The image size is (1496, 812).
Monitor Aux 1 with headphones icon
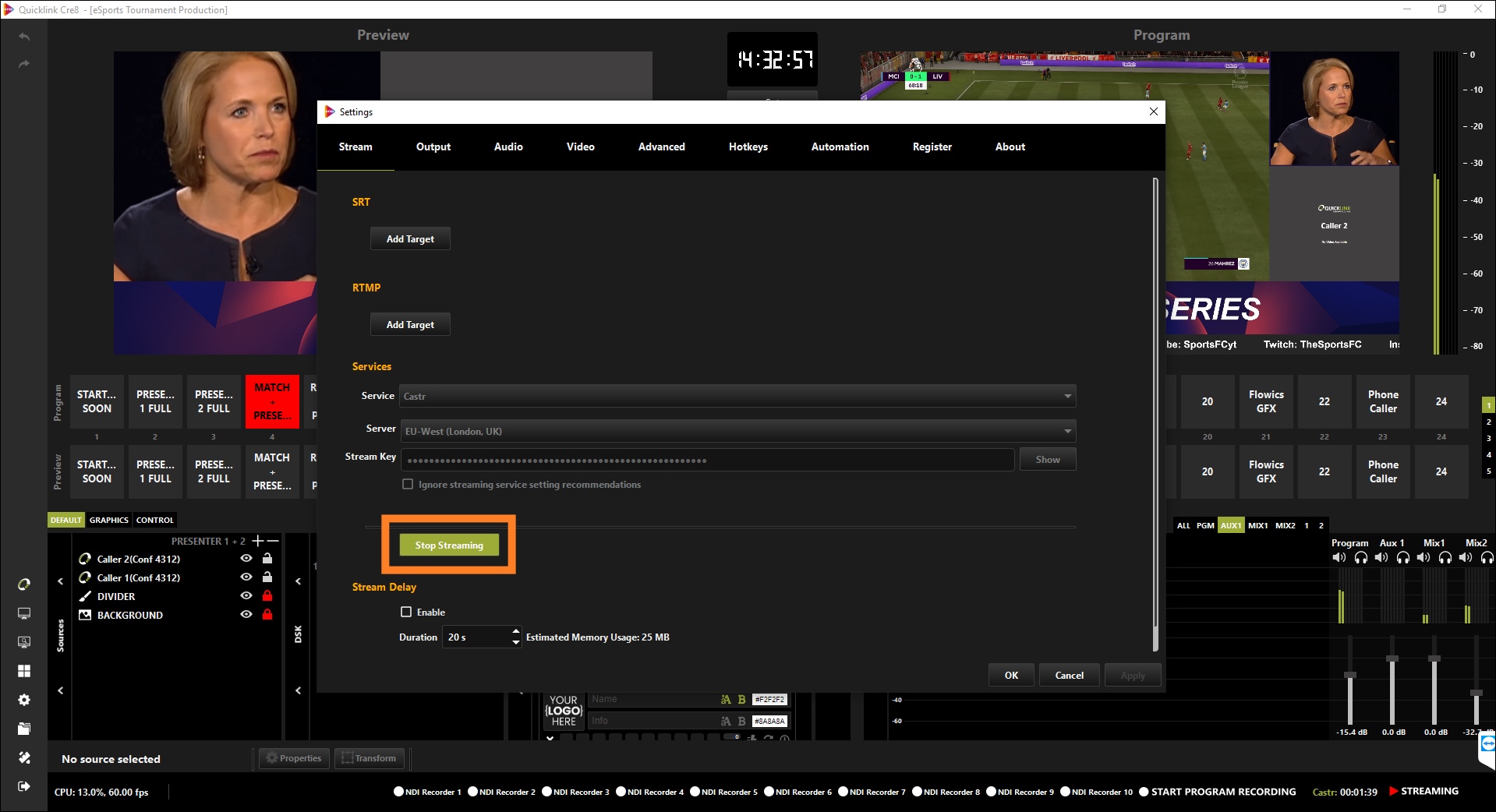1402,557
